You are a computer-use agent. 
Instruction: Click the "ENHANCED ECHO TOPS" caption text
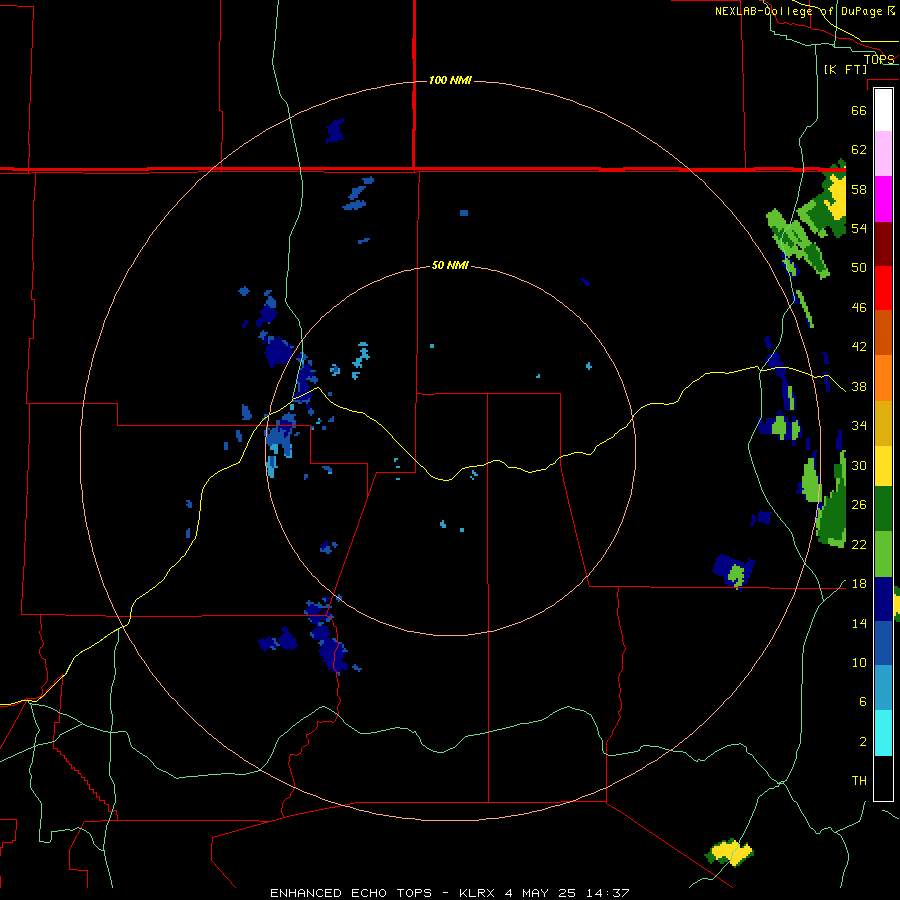click(351, 893)
